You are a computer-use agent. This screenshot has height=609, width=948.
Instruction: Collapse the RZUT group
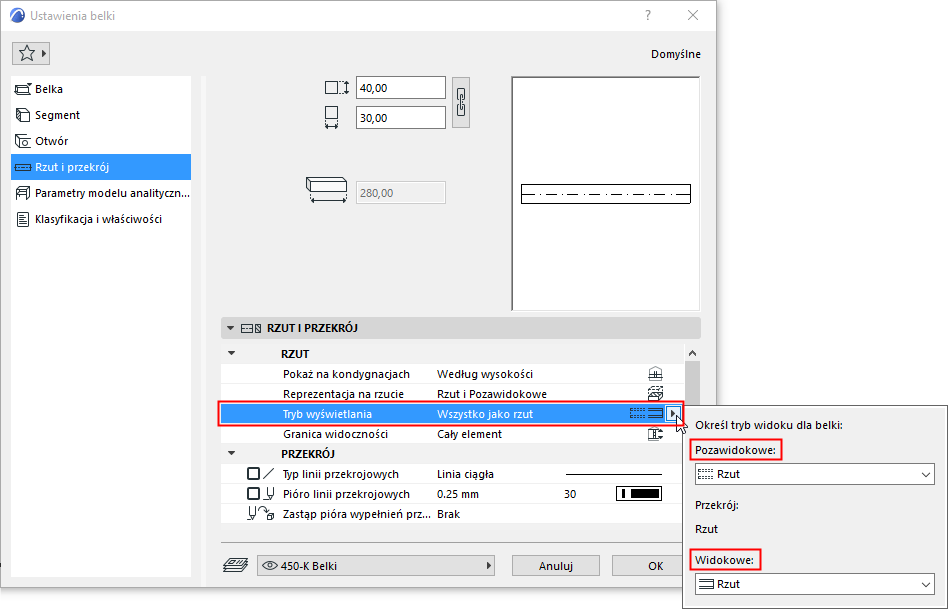[x=232, y=353]
